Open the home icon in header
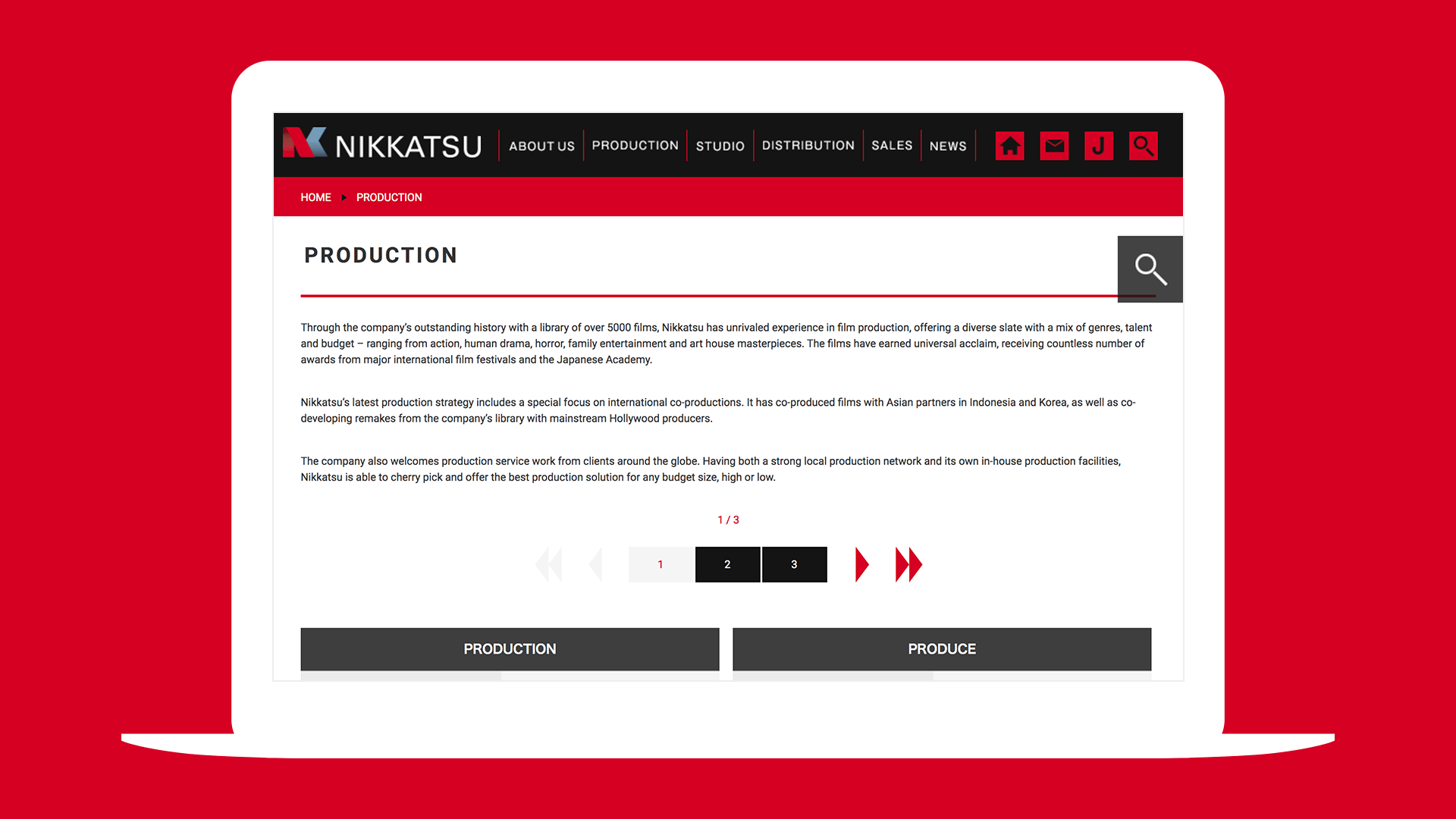 click(x=1009, y=146)
